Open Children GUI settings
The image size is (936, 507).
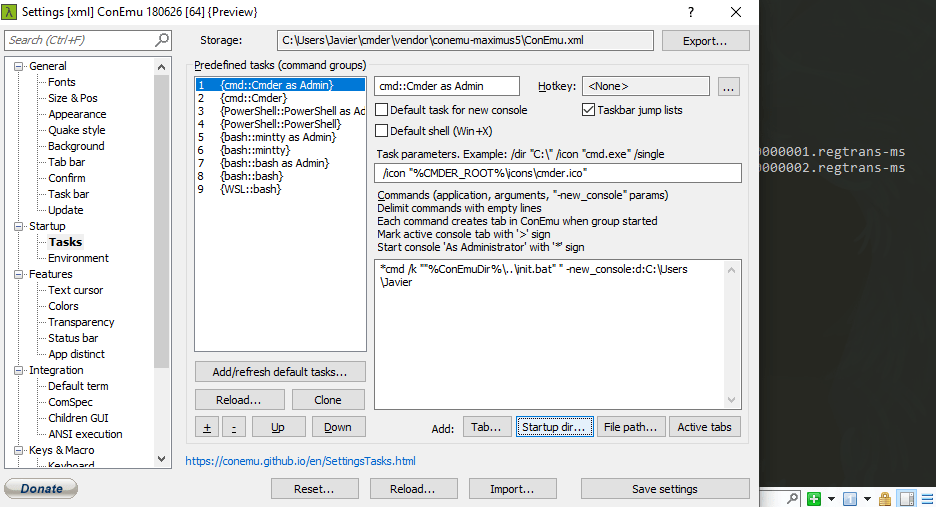pyautogui.click(x=78, y=418)
